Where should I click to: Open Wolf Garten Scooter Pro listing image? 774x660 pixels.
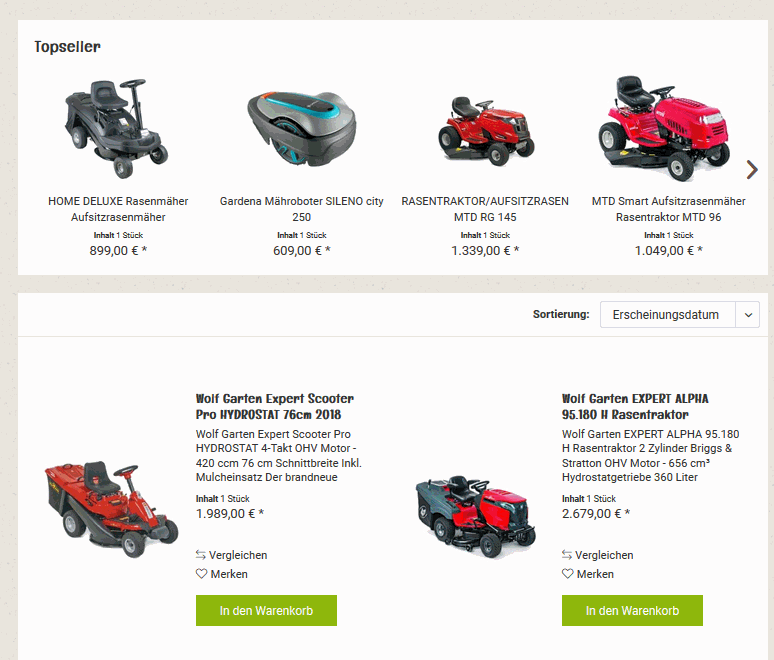coord(111,509)
